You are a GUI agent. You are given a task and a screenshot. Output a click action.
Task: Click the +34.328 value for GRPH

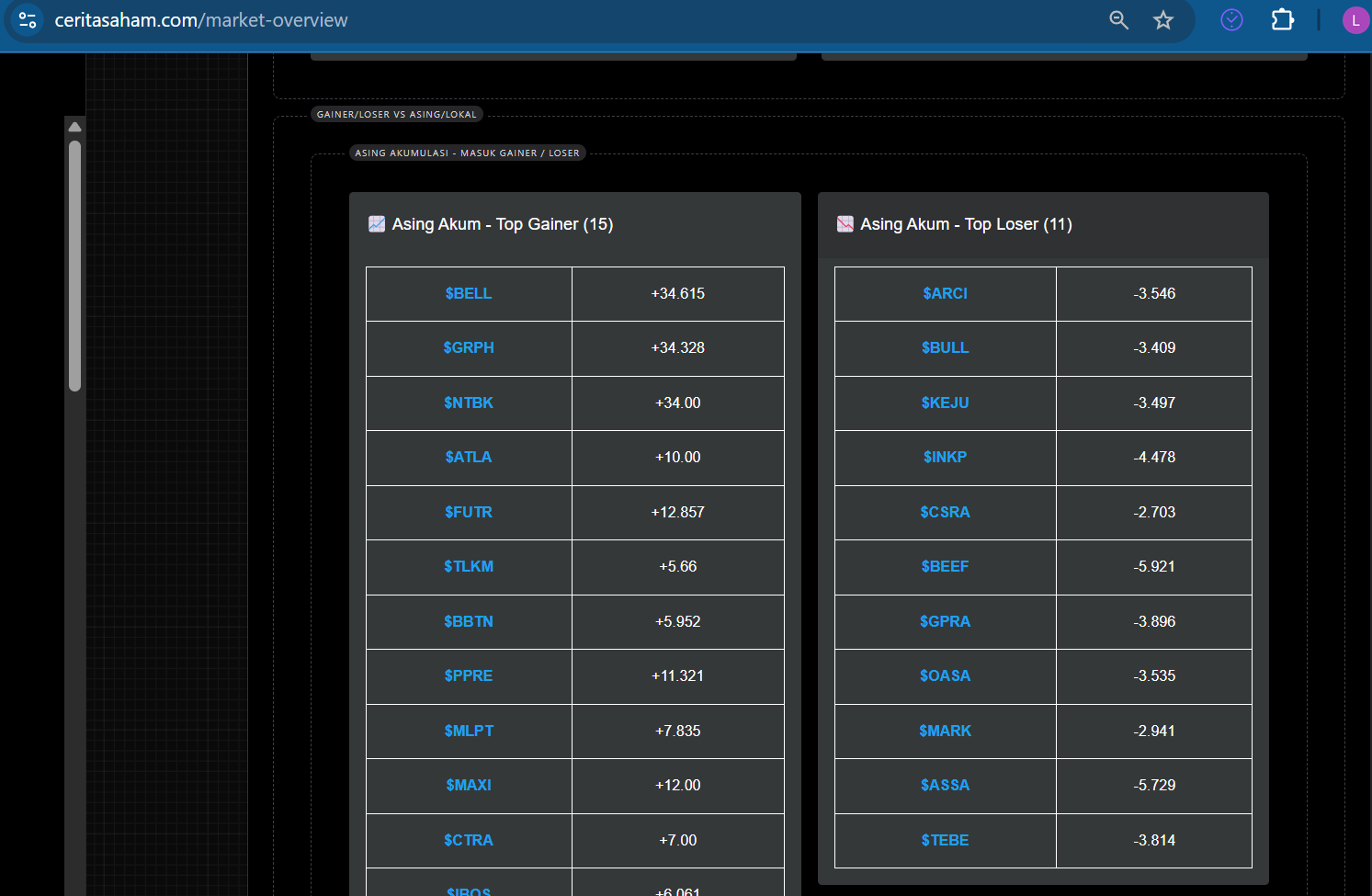coord(678,348)
